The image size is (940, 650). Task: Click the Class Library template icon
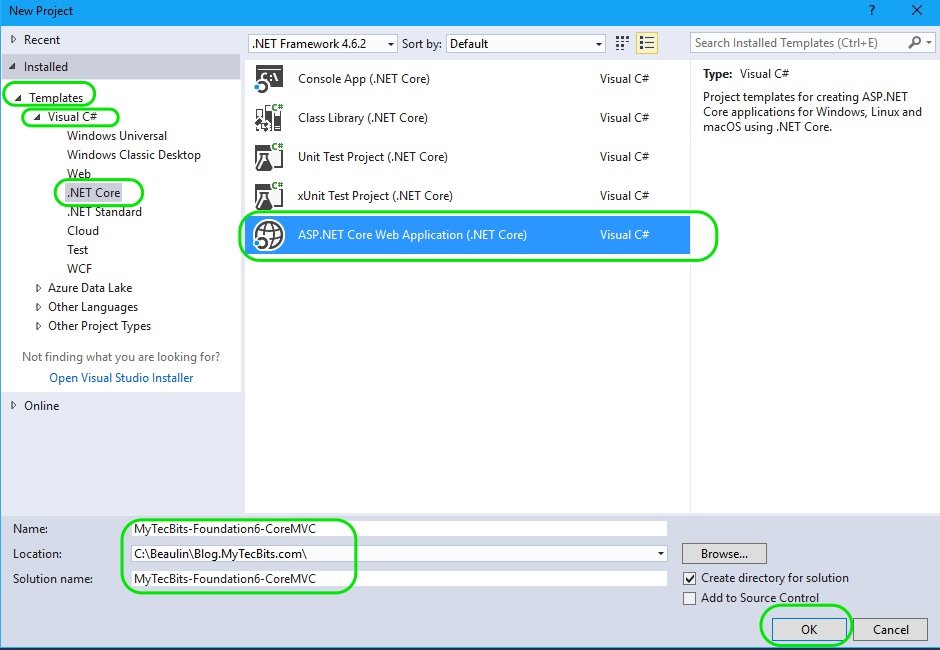pyautogui.click(x=269, y=118)
